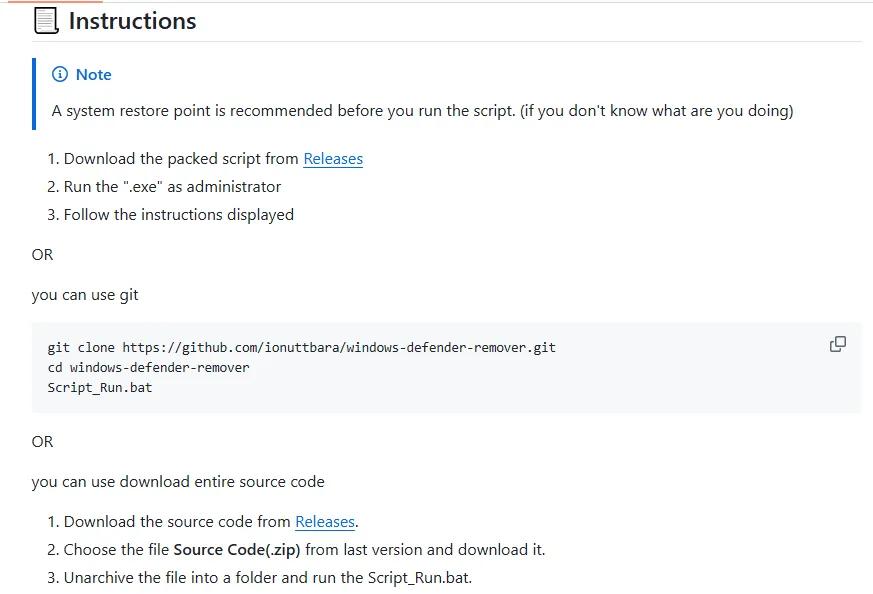
Task: Click the info icon beside Note
Action: point(60,75)
